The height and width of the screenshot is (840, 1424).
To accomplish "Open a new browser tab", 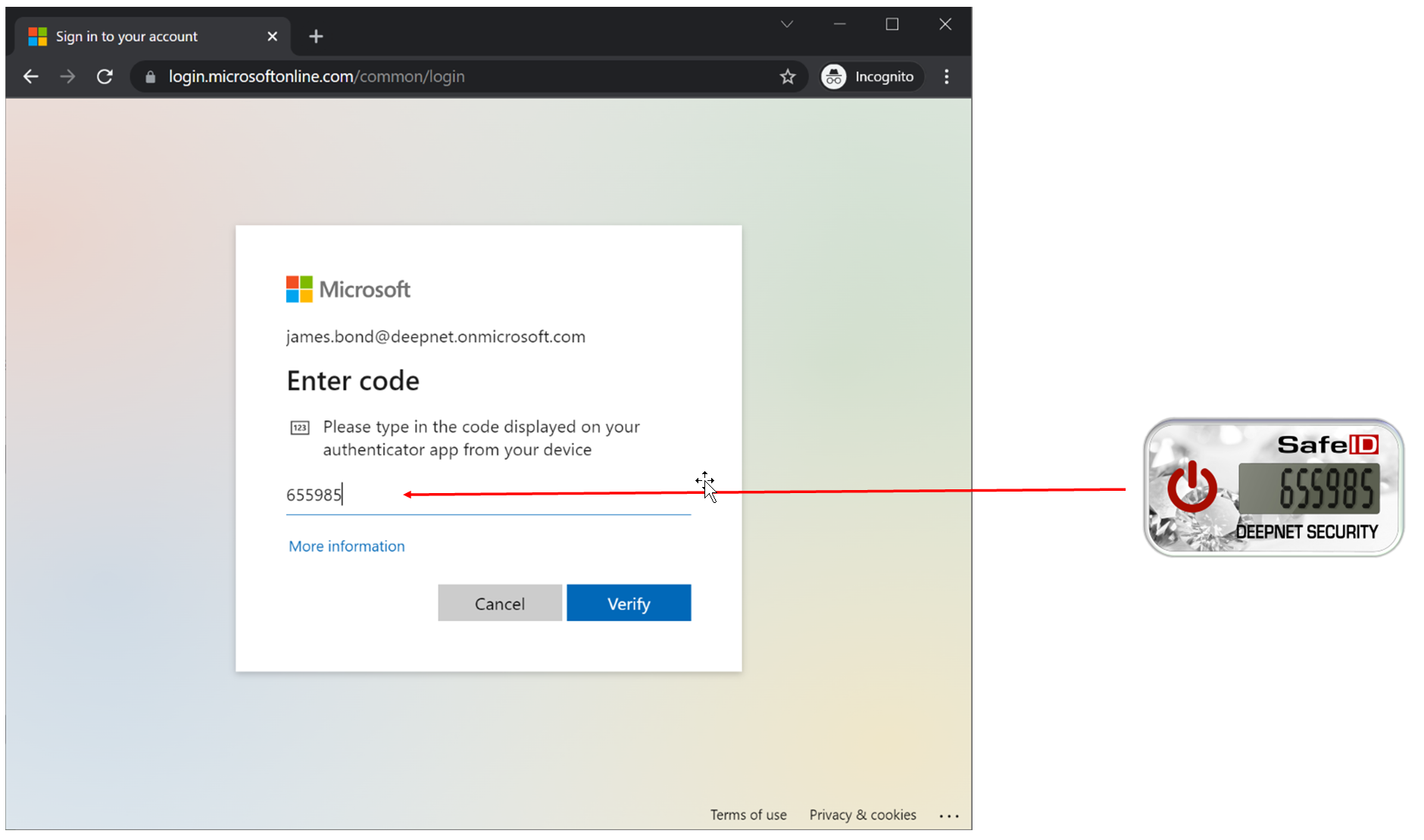I will click(316, 36).
